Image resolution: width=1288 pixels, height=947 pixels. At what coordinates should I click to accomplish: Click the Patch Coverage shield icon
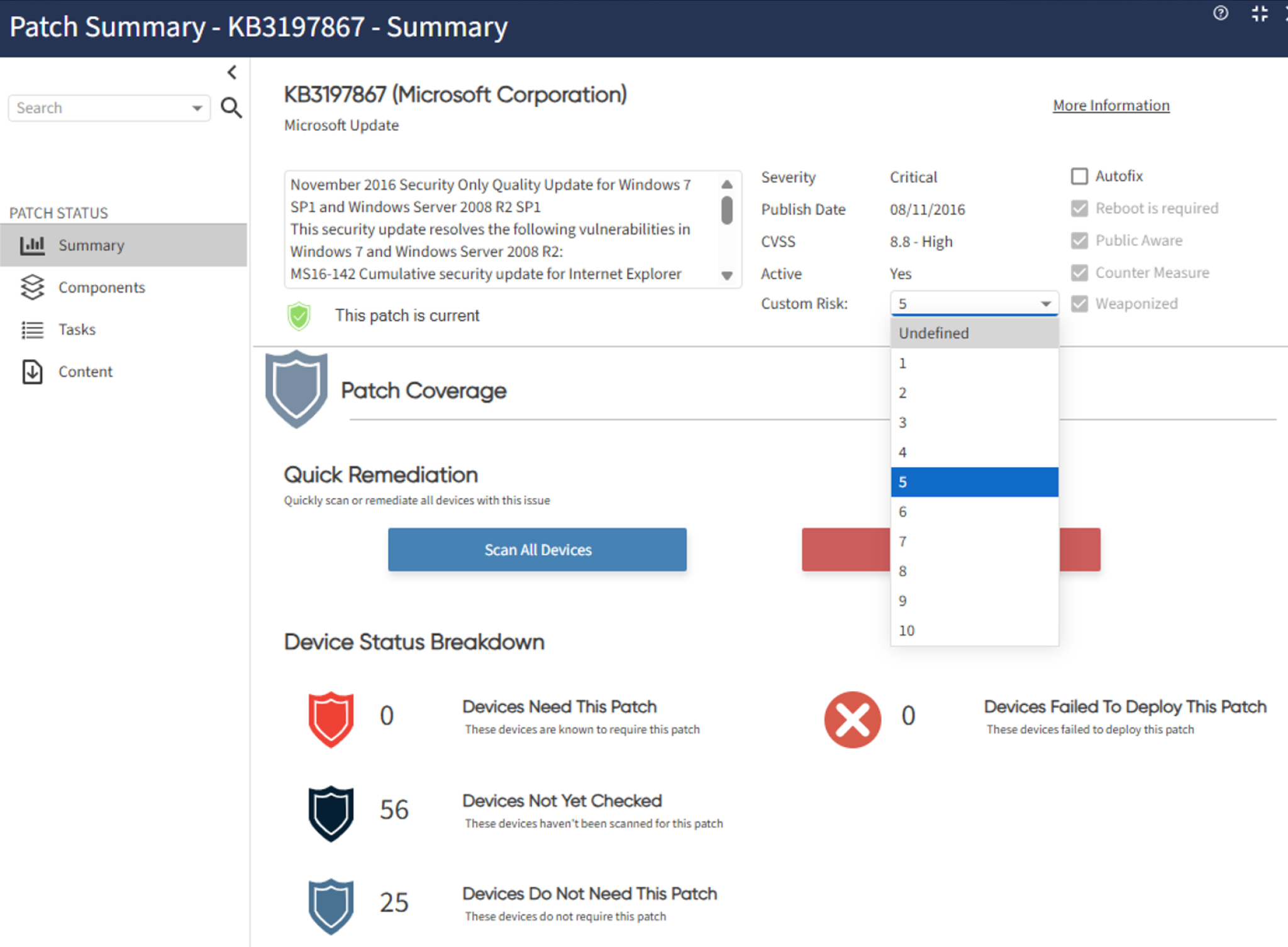[x=296, y=389]
